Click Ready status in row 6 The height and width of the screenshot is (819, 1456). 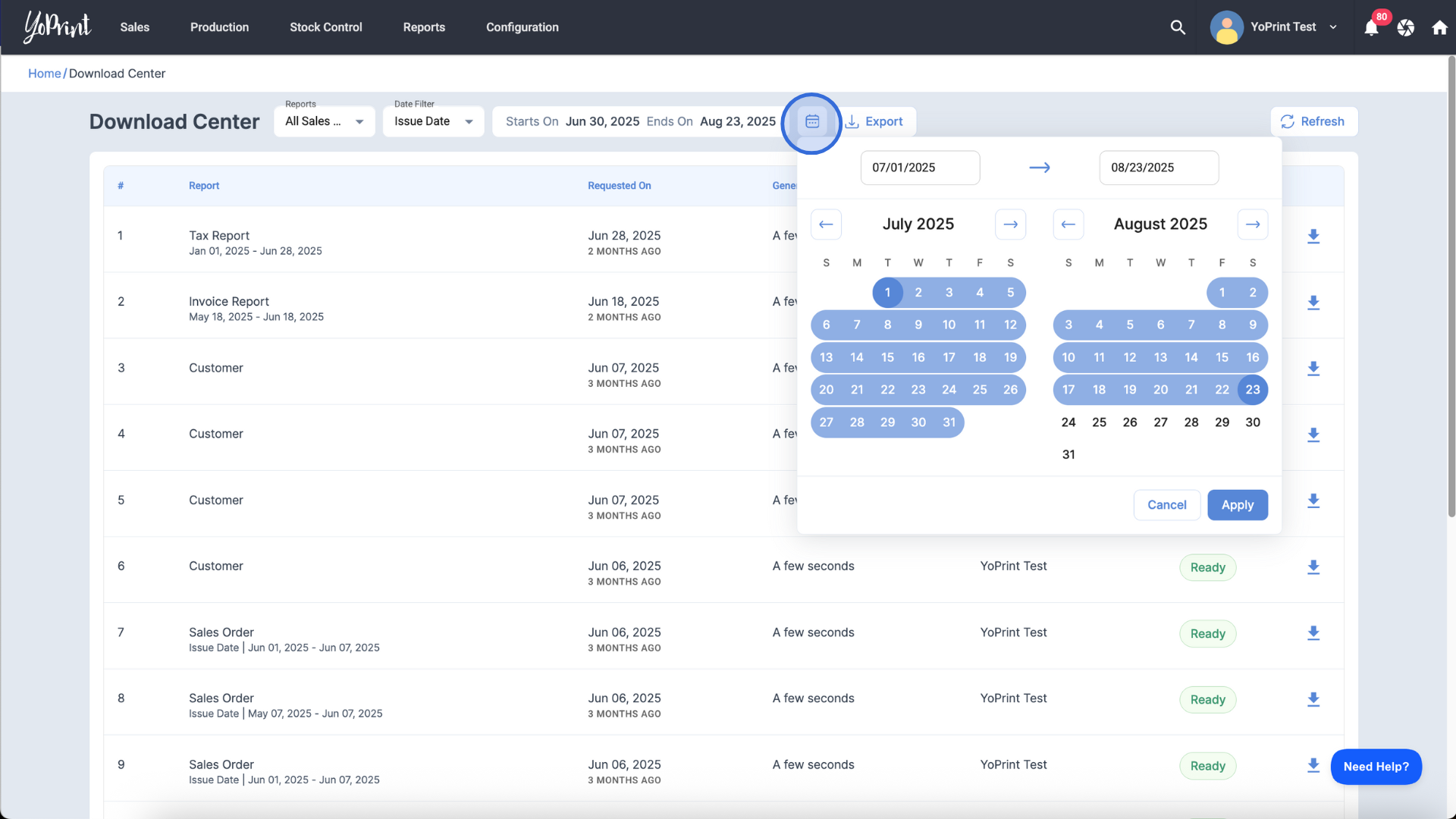(1207, 568)
